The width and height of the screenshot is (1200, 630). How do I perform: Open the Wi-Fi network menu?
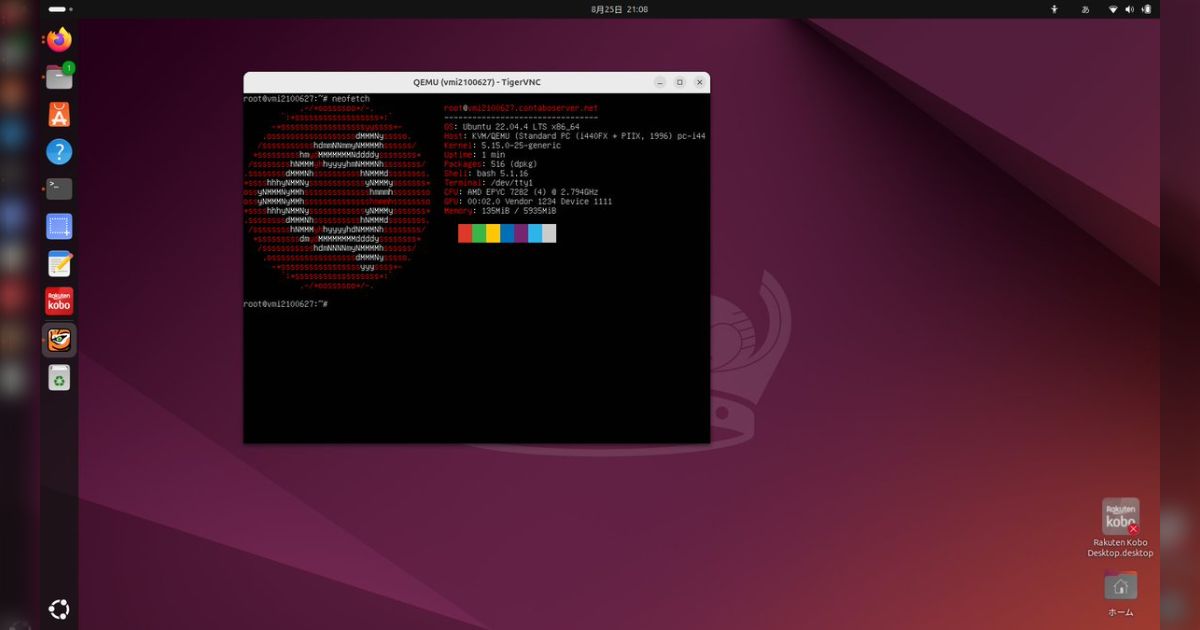pyautogui.click(x=1112, y=8)
